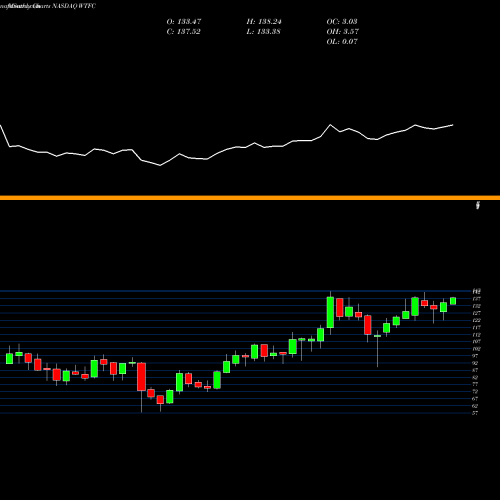This screenshot has width=500, height=500.
Task: Click the white closing-price line chart
Action: (227, 145)
